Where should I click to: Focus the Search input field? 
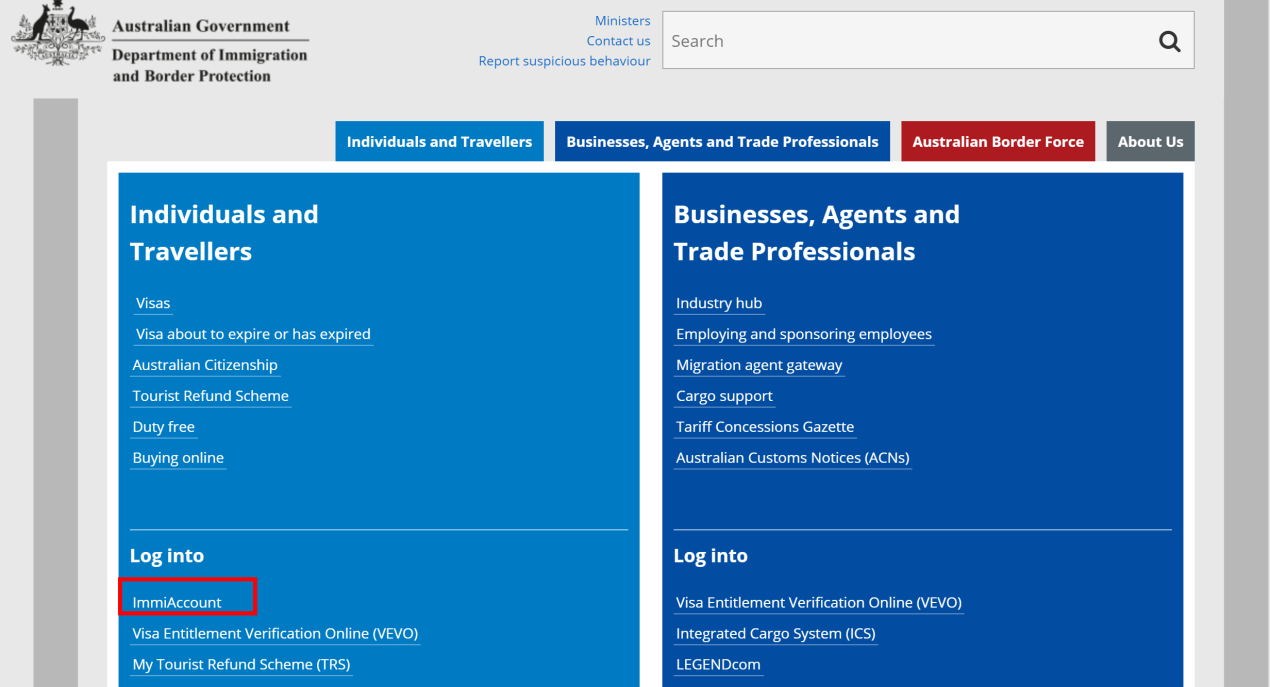coord(928,41)
